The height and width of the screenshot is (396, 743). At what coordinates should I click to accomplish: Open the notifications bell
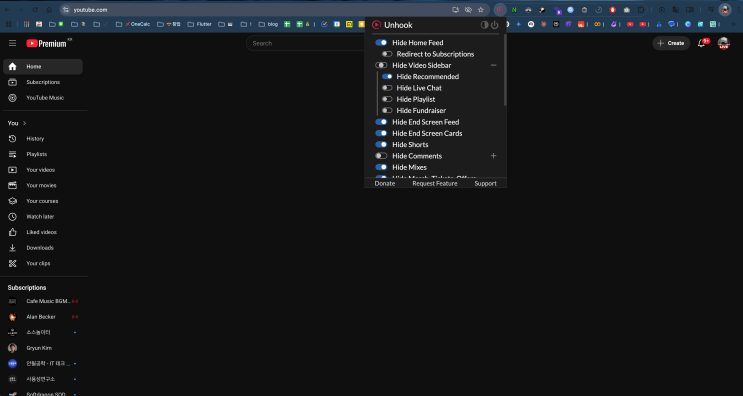point(701,43)
